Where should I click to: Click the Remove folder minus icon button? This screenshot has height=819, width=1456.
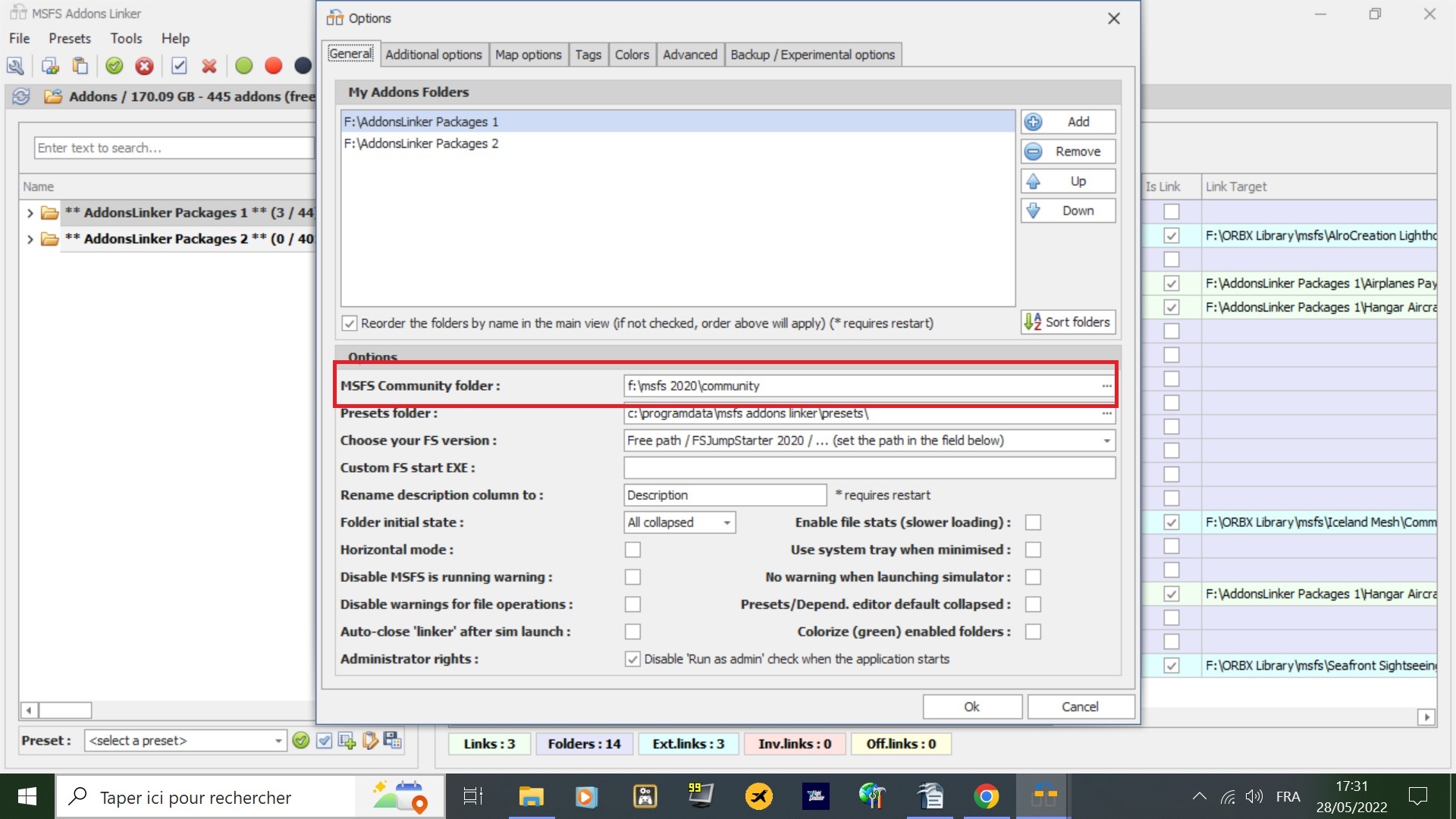[x=1034, y=152]
